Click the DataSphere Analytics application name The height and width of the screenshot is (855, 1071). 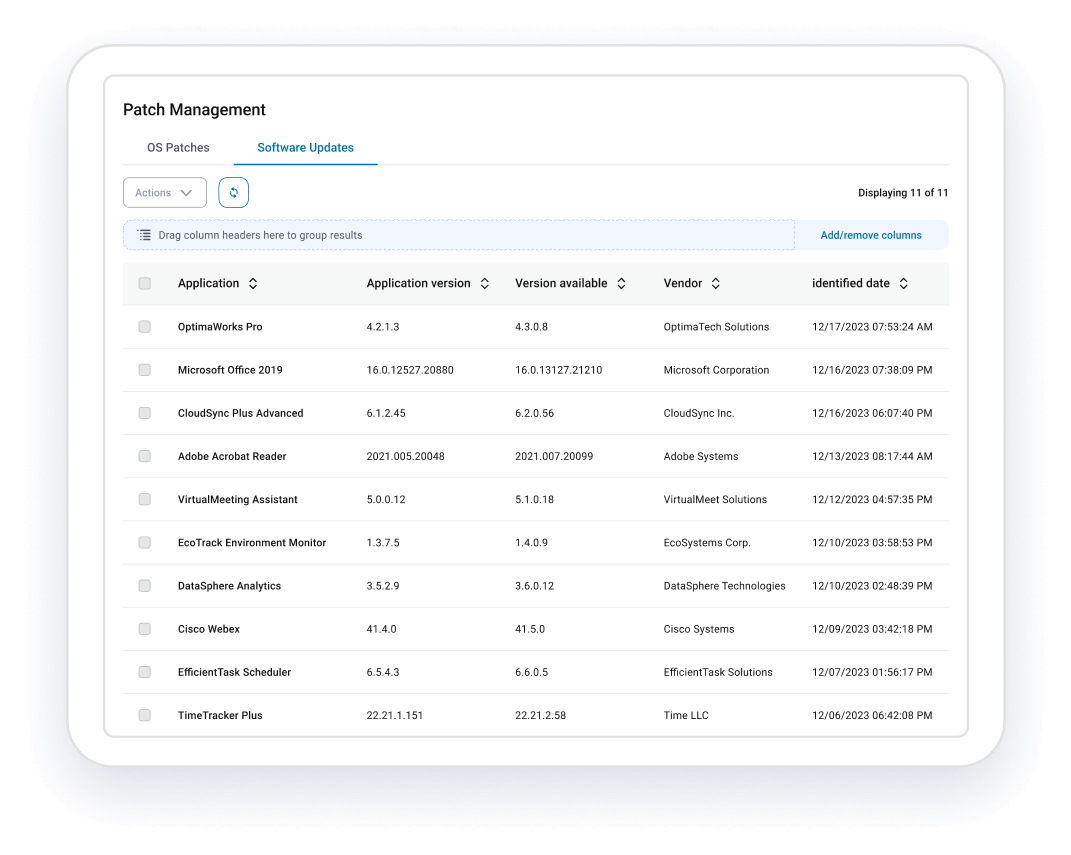point(229,586)
